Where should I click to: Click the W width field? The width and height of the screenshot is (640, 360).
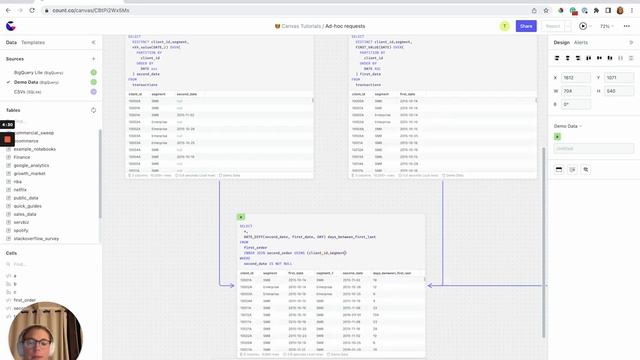576,91
